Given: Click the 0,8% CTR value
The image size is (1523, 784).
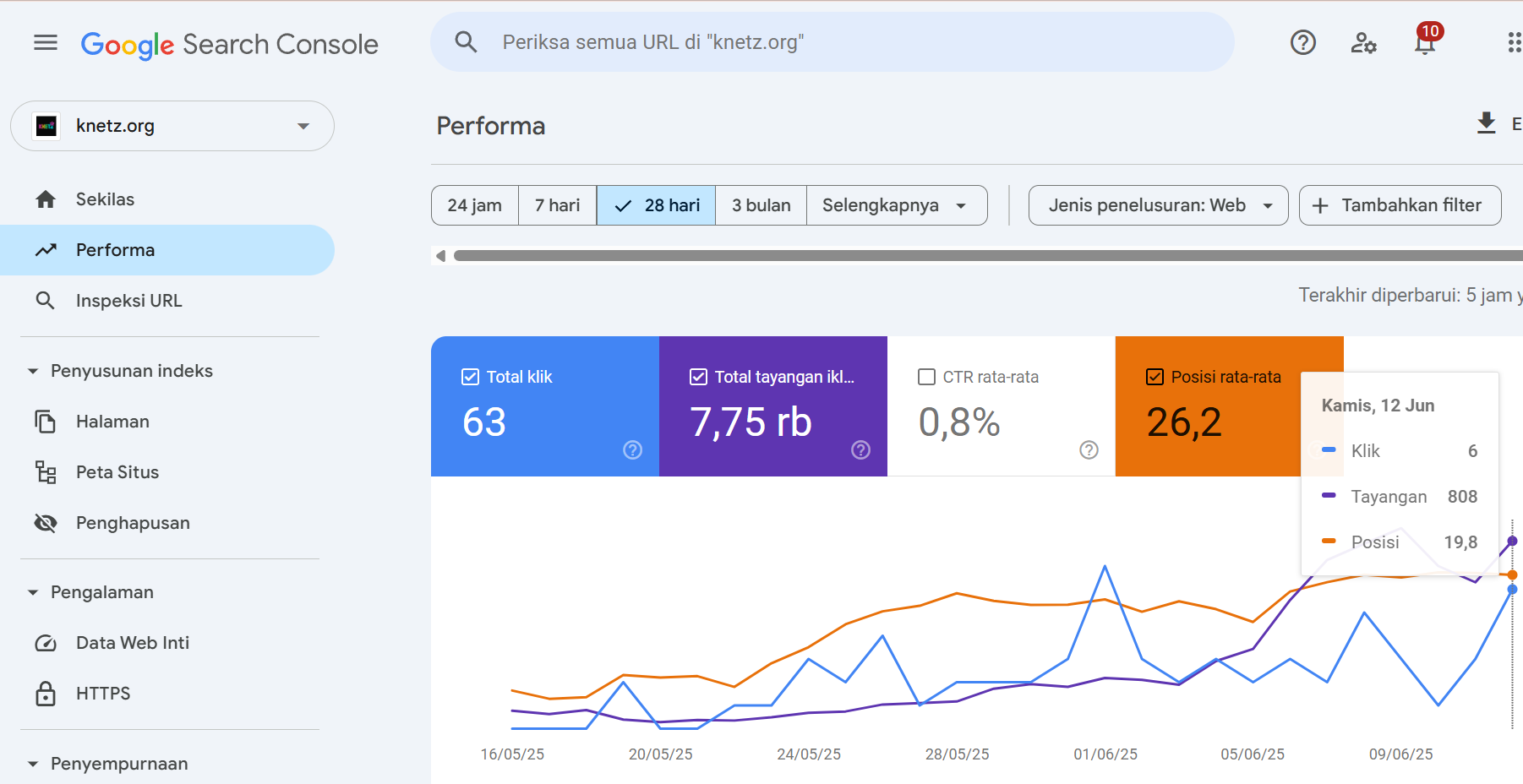Looking at the screenshot, I should coord(959,422).
